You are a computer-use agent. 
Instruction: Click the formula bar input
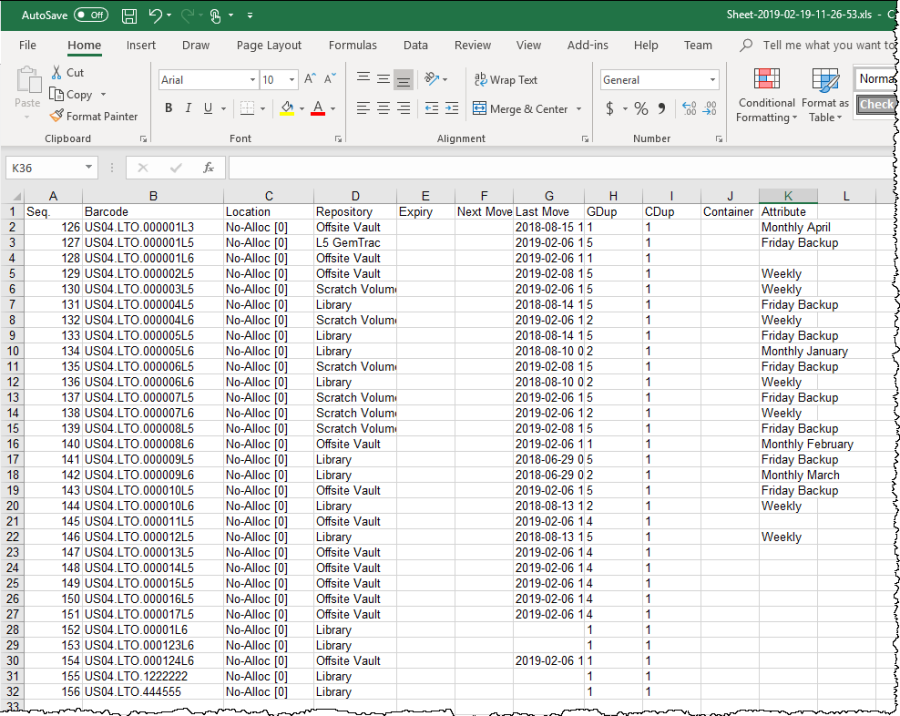(562, 168)
